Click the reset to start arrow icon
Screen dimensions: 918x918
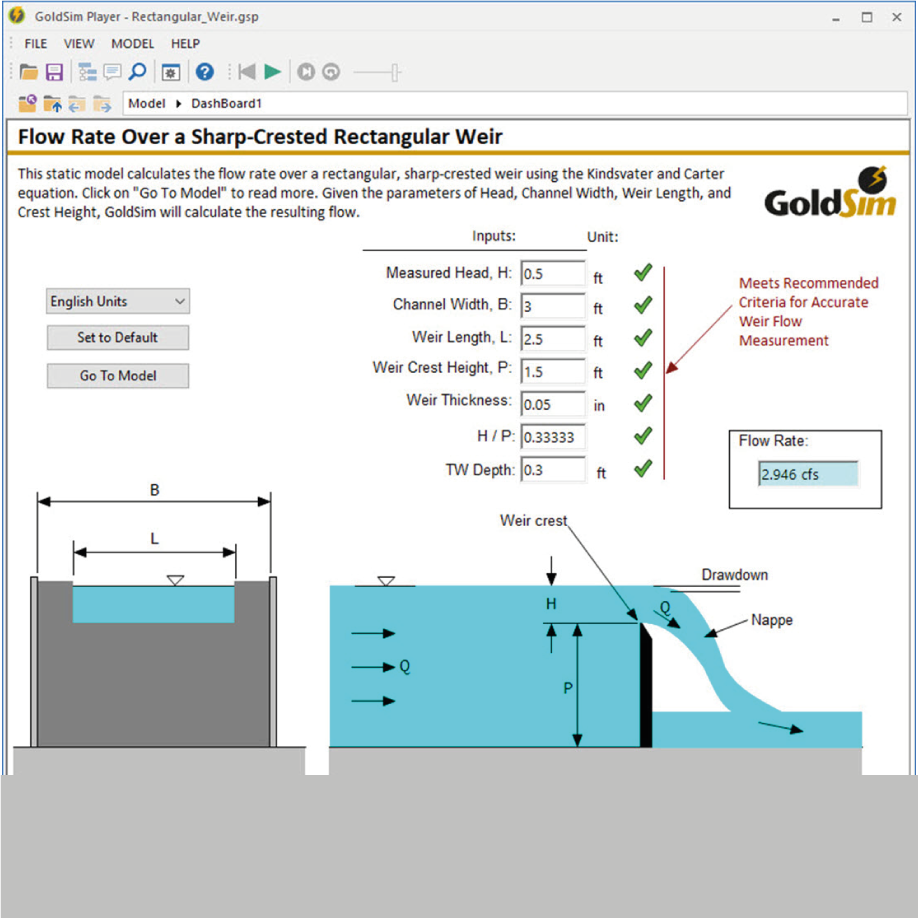click(247, 72)
